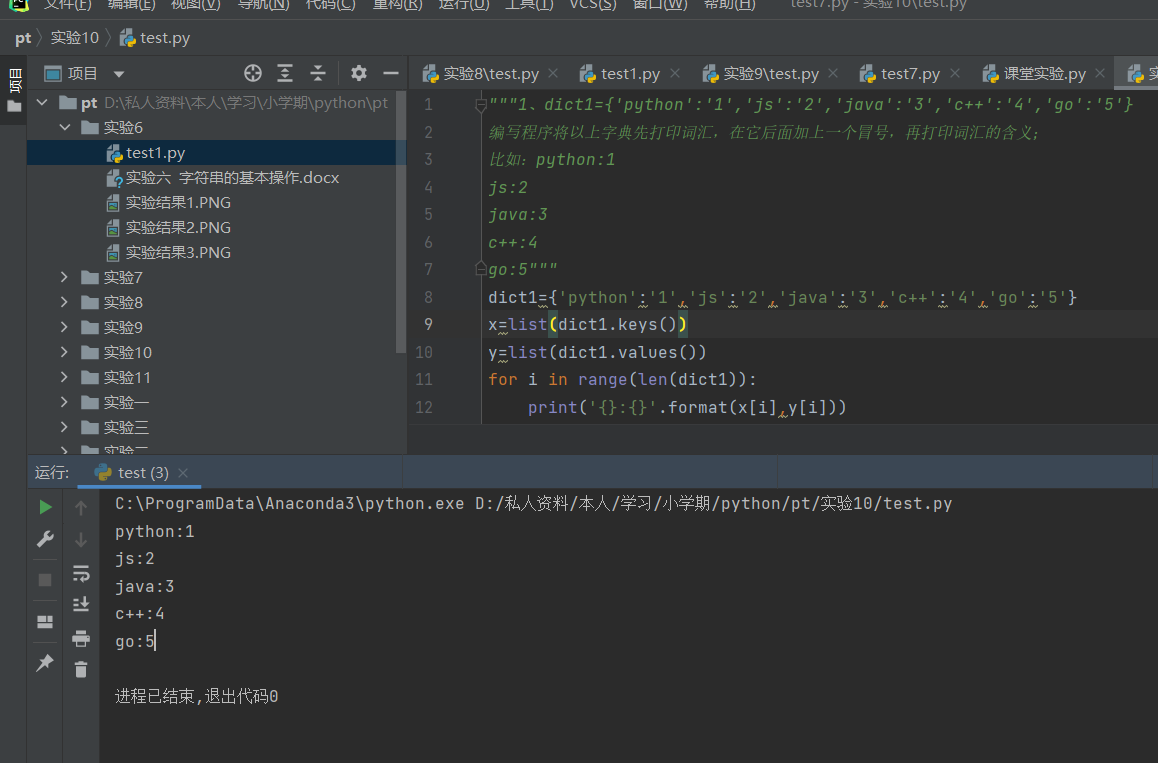
Task: Click the print icon in the run console
Action: [81, 638]
